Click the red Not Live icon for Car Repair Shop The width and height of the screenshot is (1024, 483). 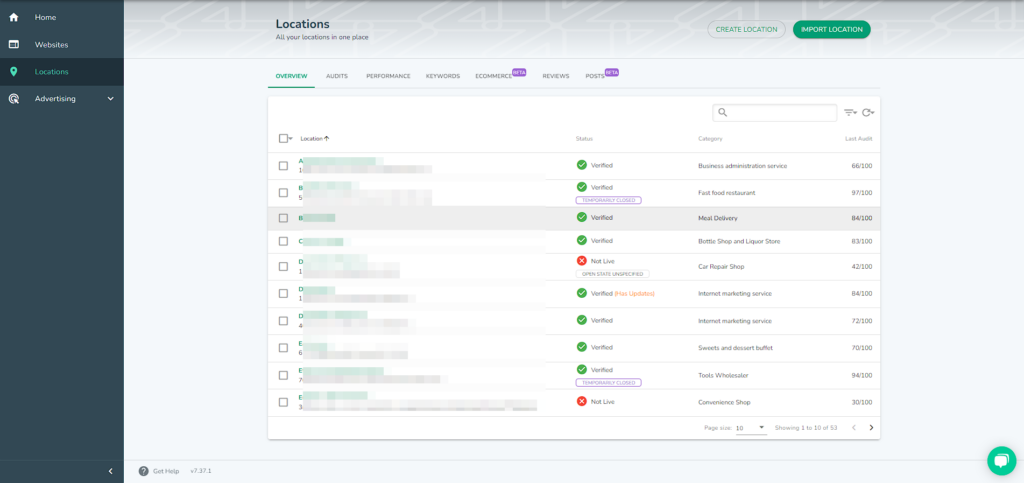(x=581, y=260)
